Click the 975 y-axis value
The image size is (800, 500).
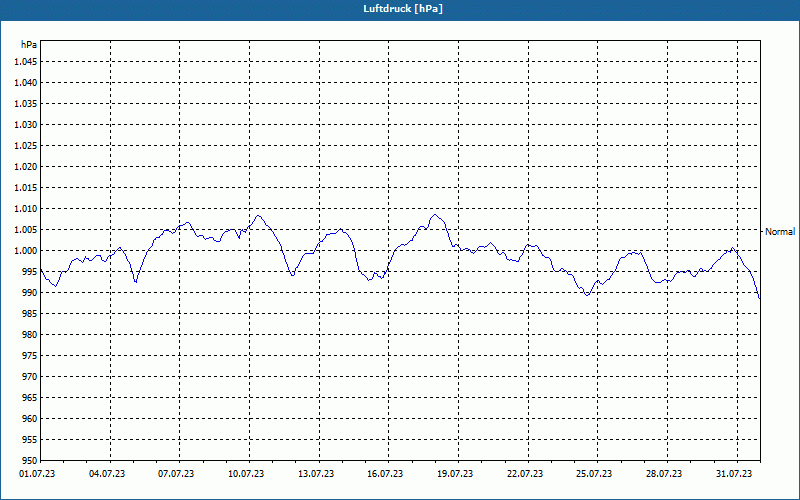pos(31,356)
